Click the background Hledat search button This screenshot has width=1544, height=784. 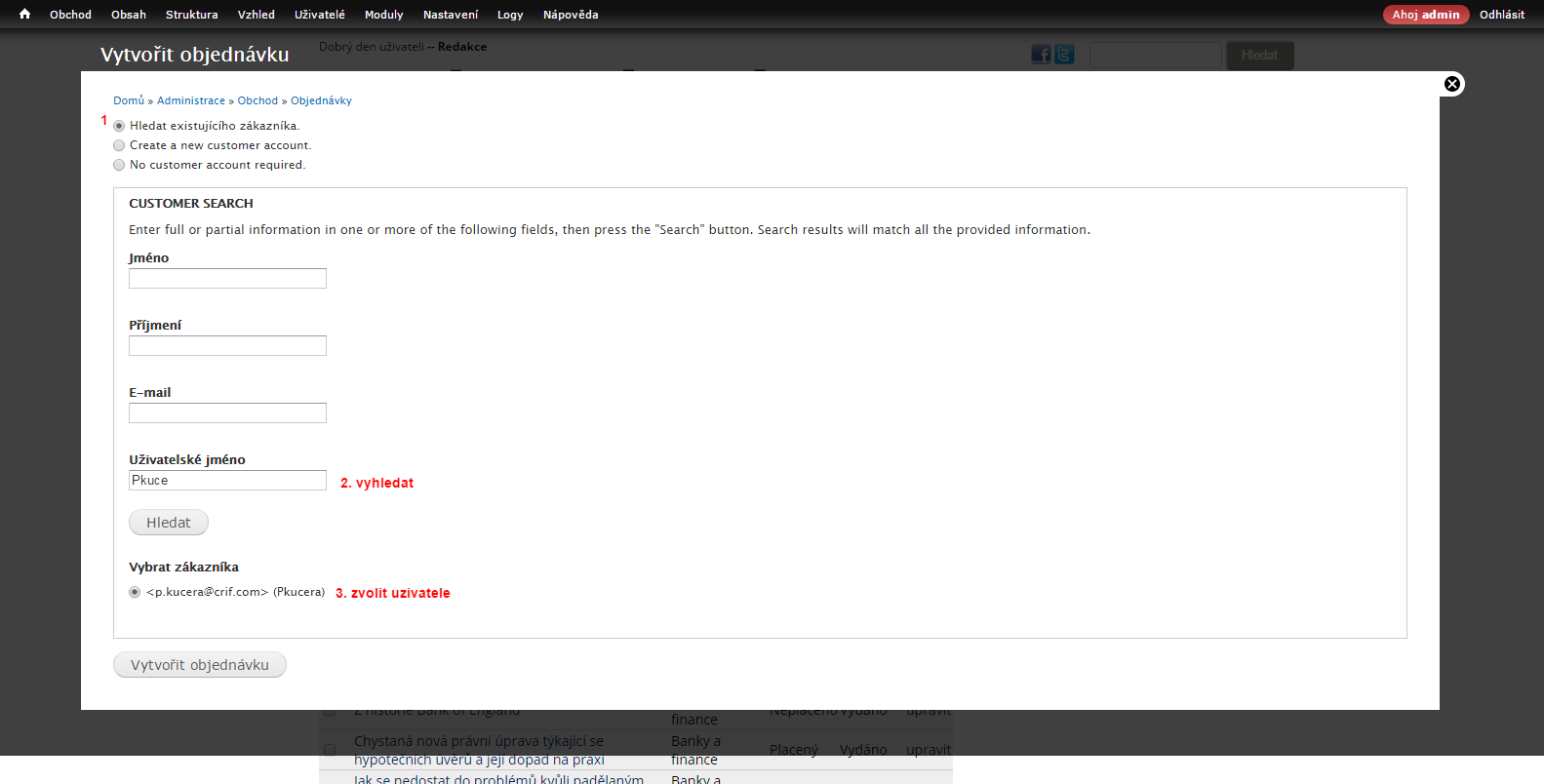(1260, 56)
